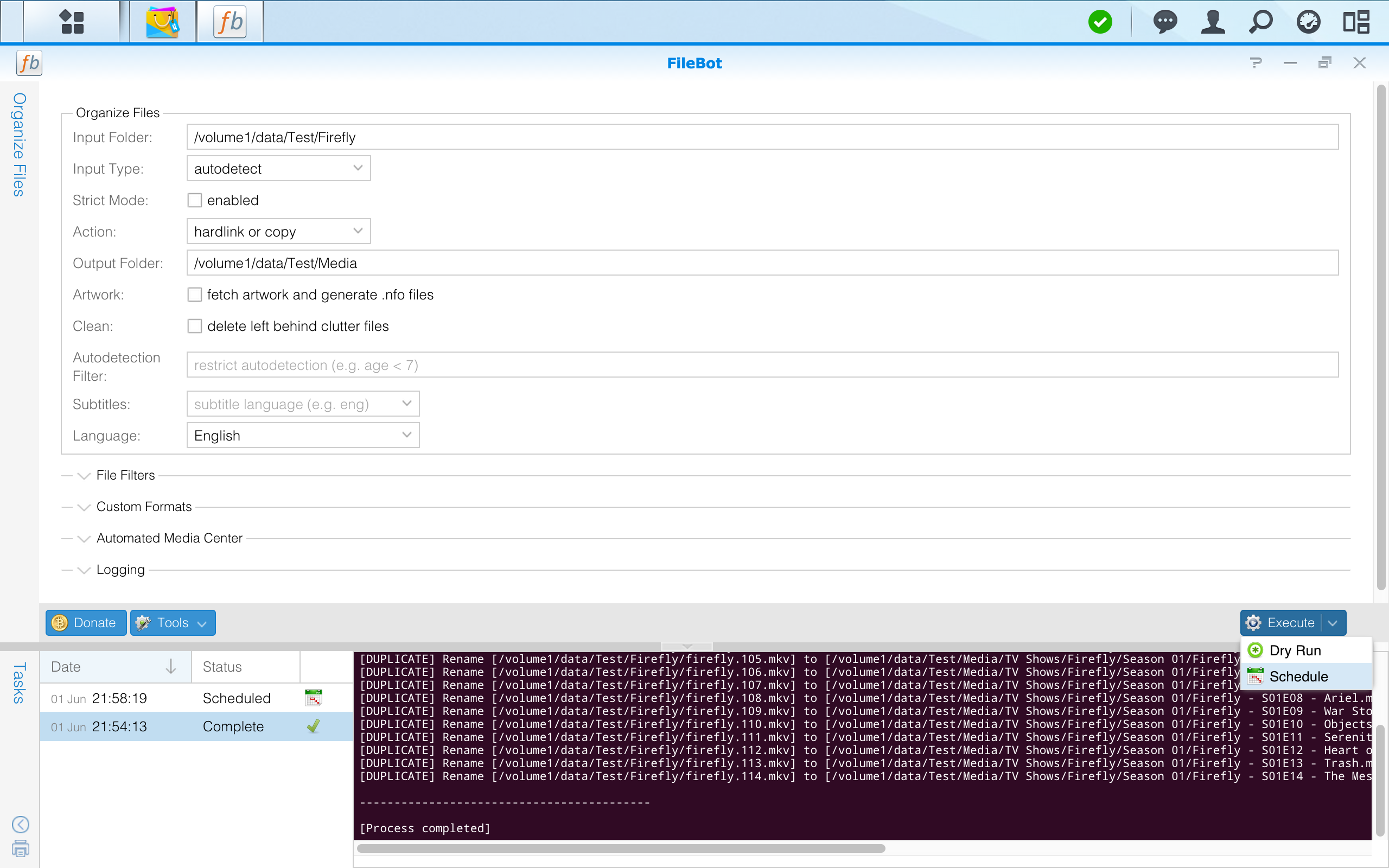The width and height of the screenshot is (1389, 868).
Task: Open the Action hardlink or copy dropdown
Action: point(278,231)
